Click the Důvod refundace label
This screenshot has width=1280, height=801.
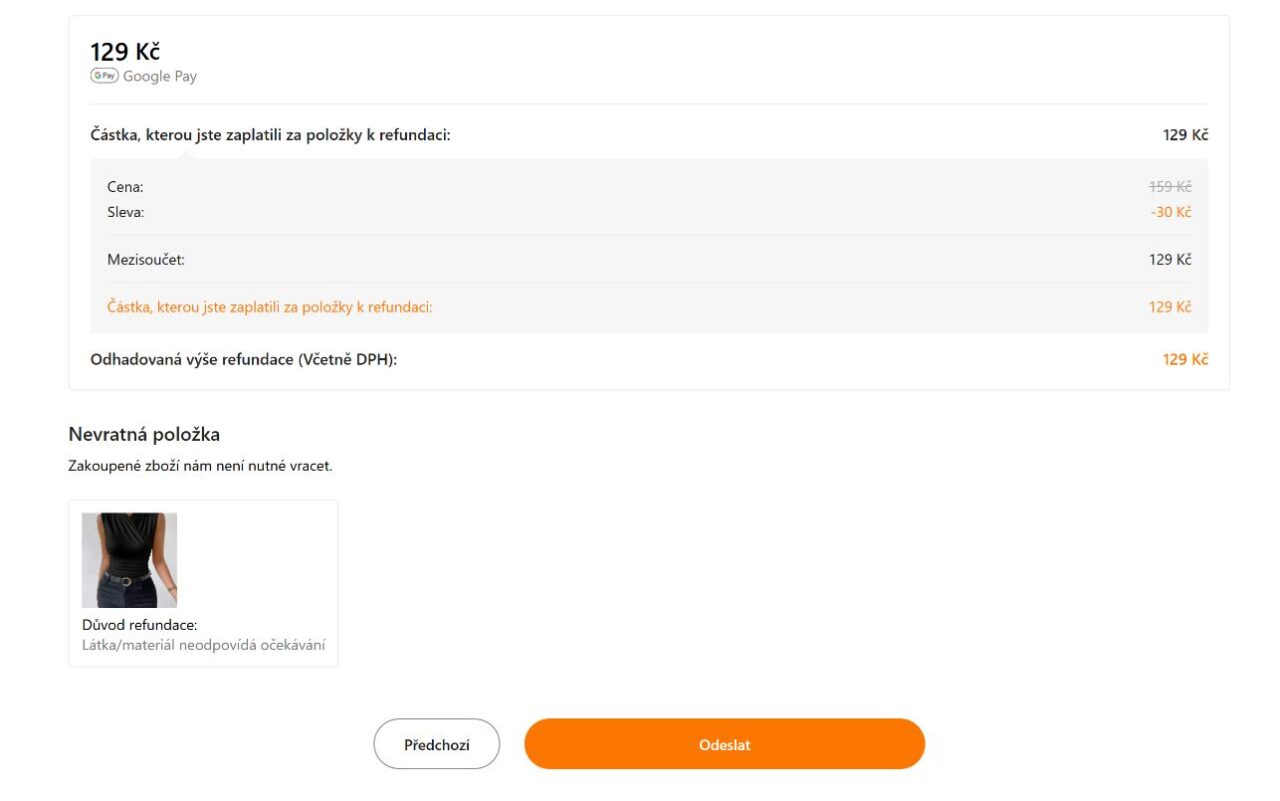(139, 625)
